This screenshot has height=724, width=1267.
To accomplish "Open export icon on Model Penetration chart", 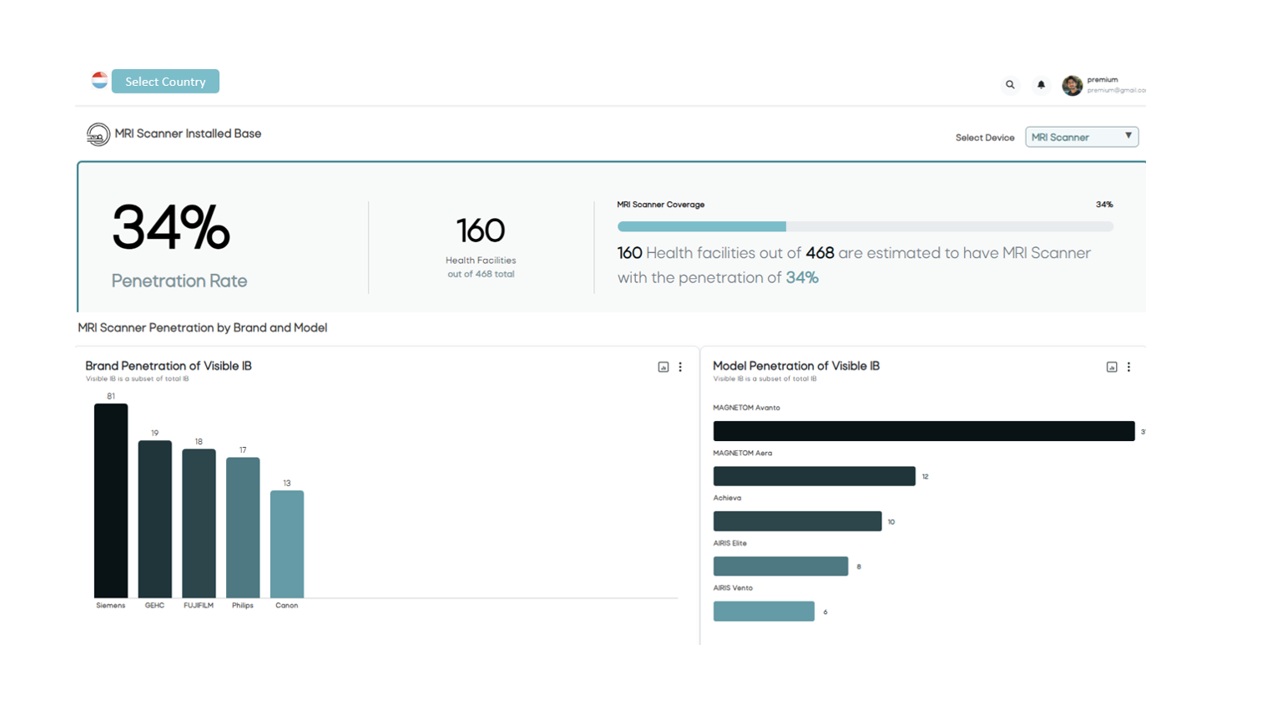I will [x=1111, y=367].
